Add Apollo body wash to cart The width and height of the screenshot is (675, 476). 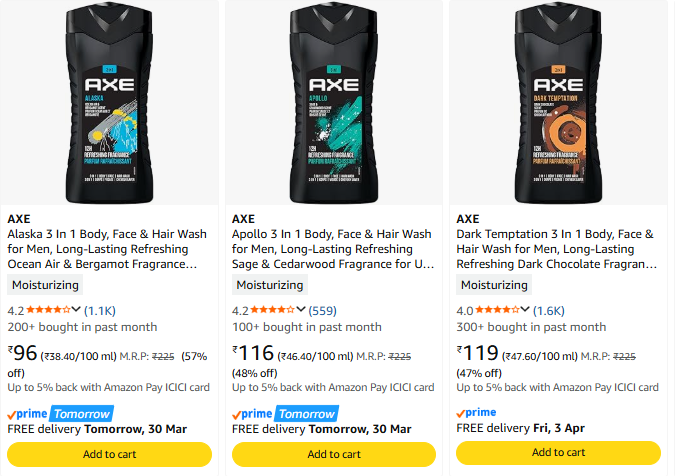(x=334, y=454)
